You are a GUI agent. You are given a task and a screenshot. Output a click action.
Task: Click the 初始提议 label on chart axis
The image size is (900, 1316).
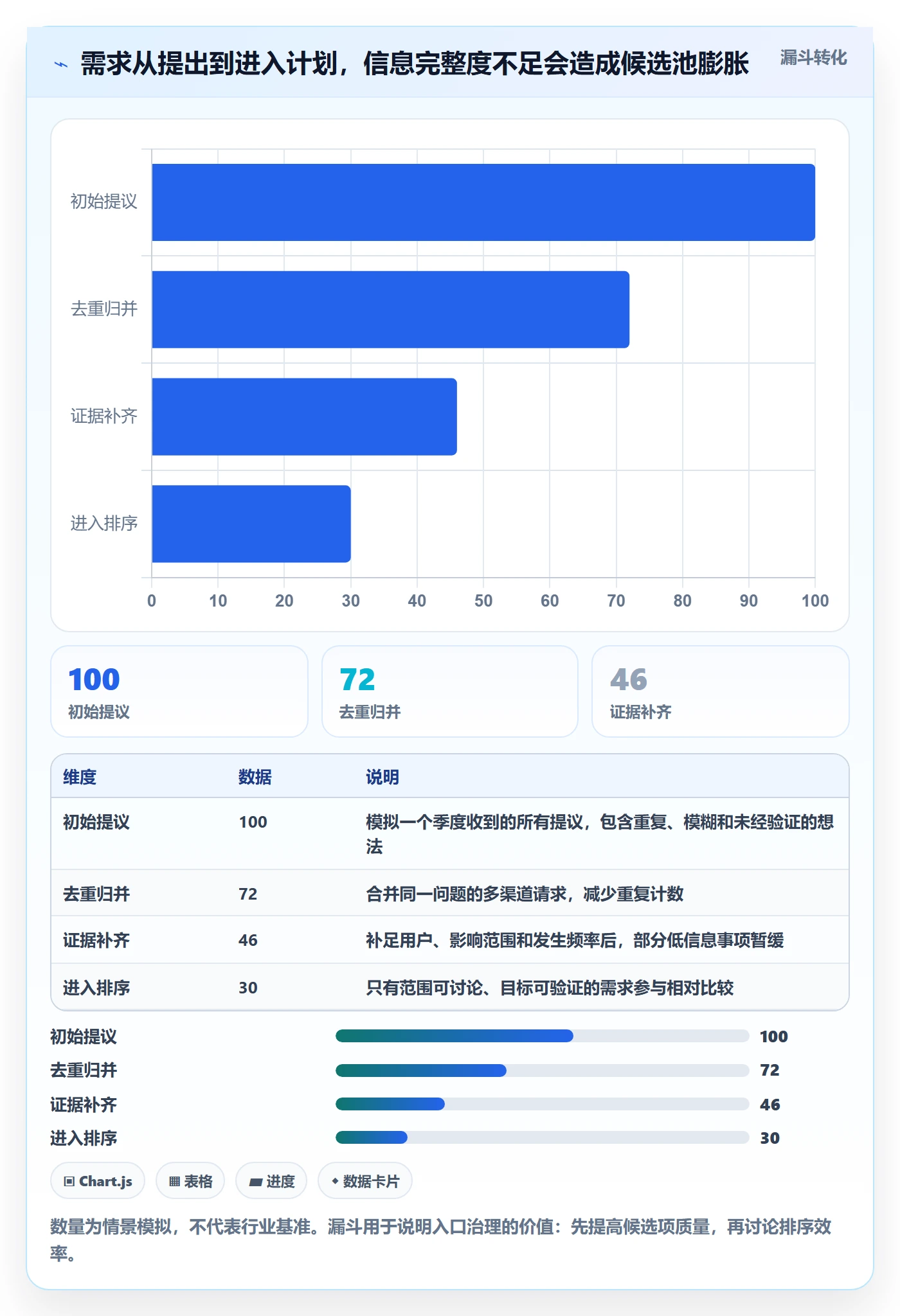[x=104, y=202]
